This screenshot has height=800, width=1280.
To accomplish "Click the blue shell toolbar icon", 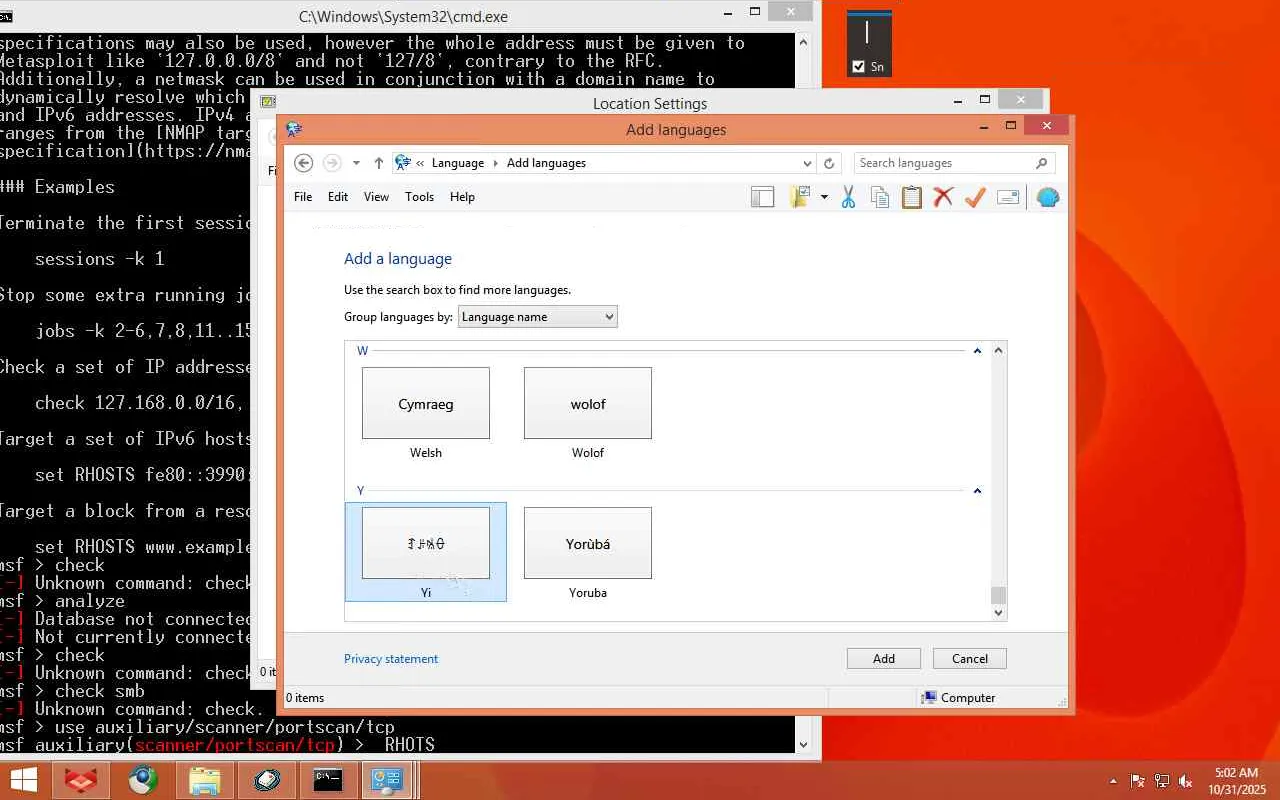I will point(1047,197).
